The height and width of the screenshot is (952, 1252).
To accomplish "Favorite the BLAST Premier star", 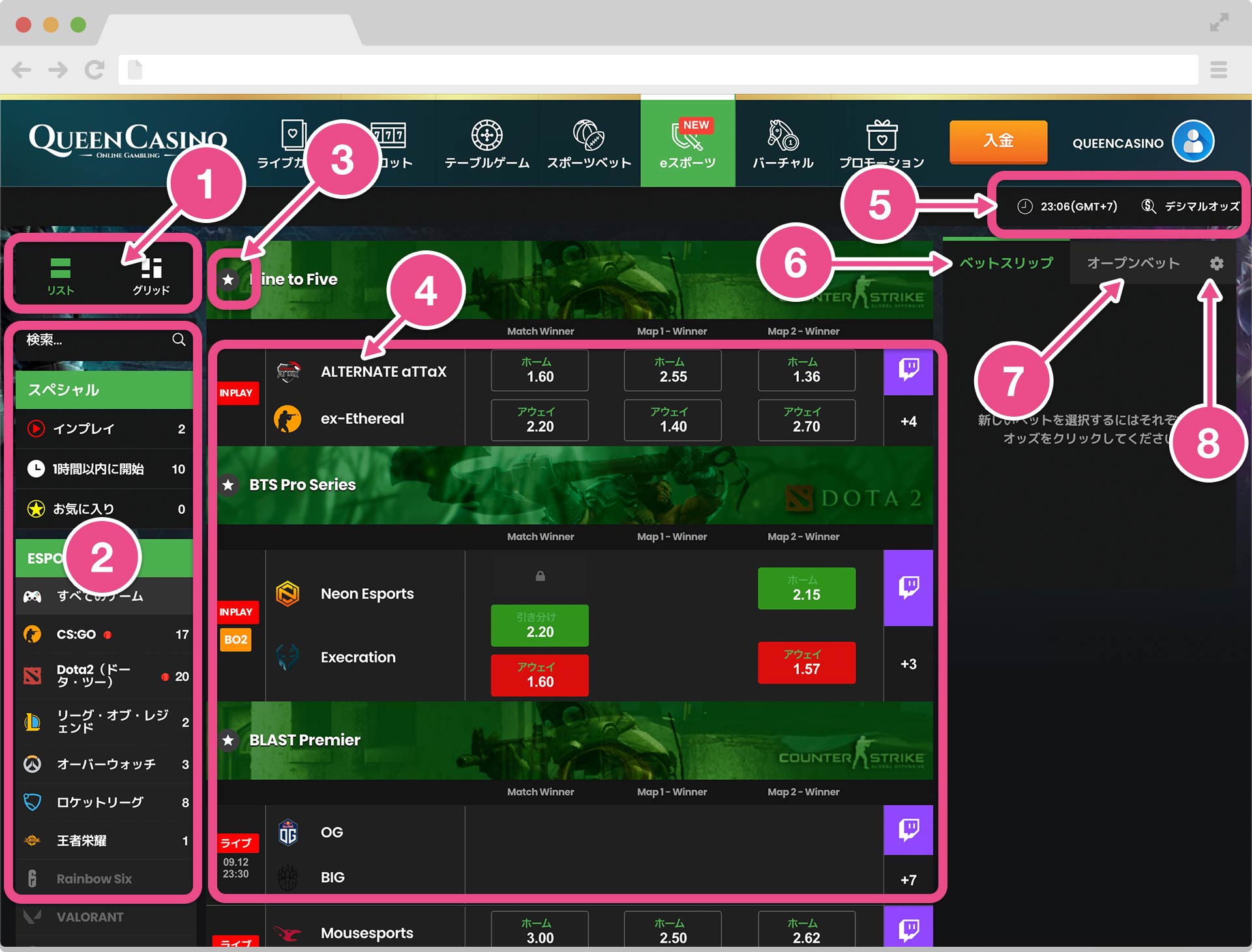I will [x=228, y=741].
